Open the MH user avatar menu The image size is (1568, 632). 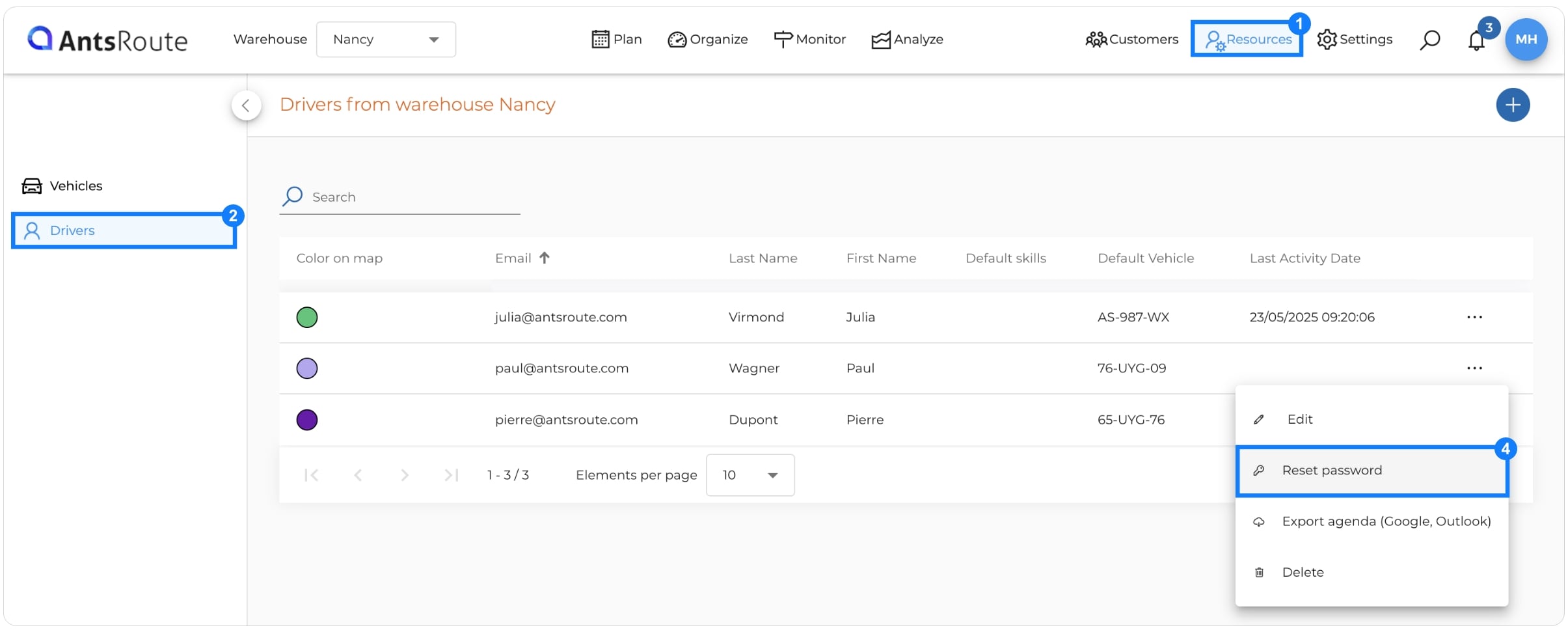coord(1526,40)
